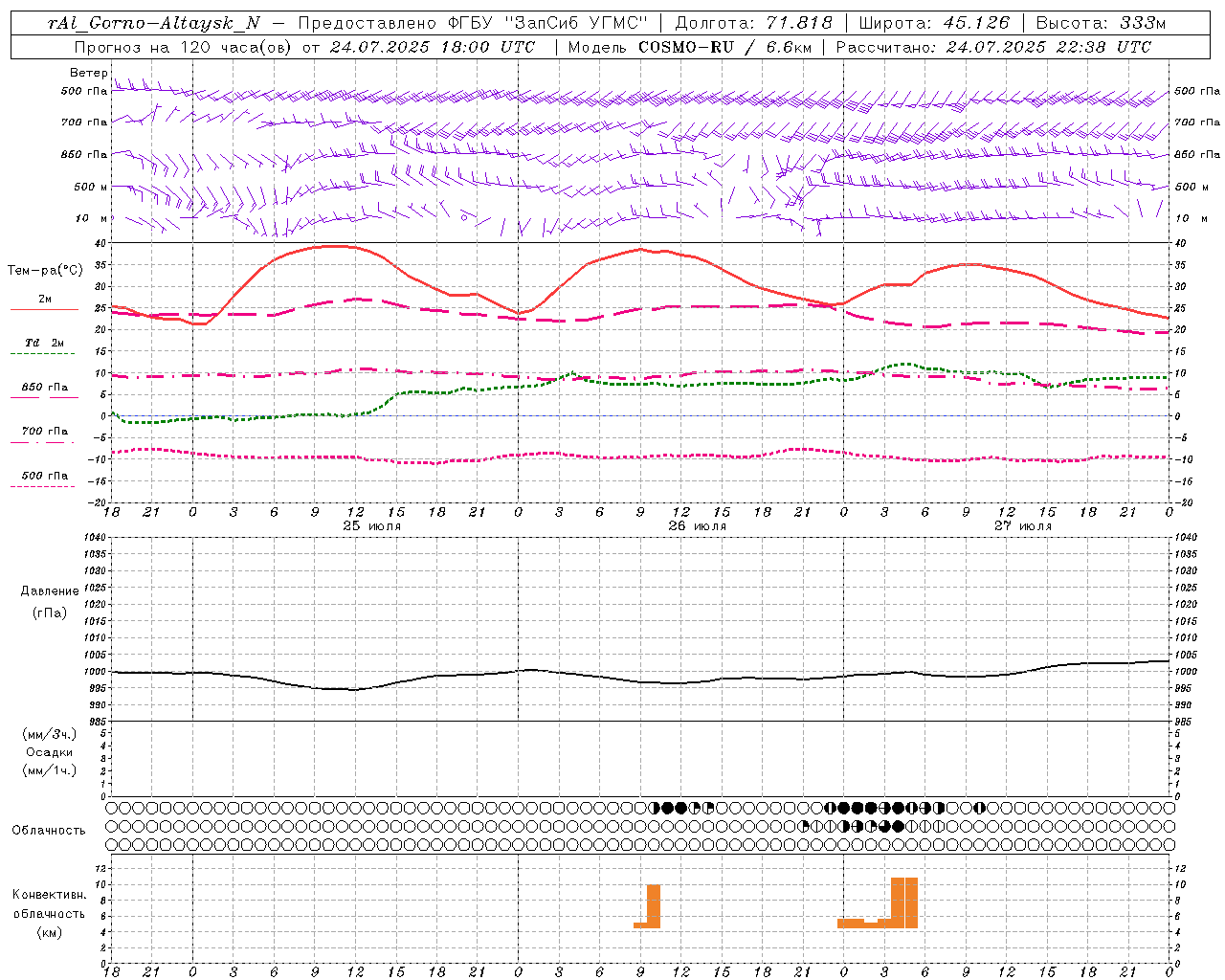Click the Ветер panel label
Screen dimensions: 1225x980
pos(88,73)
